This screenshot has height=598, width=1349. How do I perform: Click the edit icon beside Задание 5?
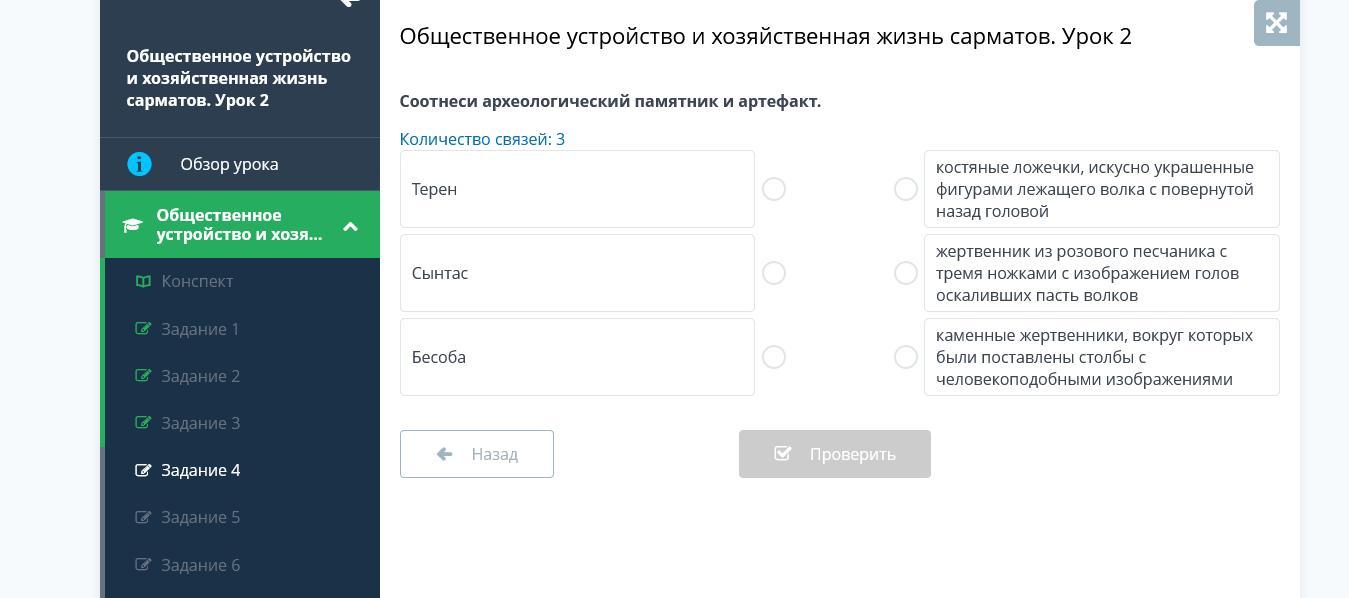[143, 517]
